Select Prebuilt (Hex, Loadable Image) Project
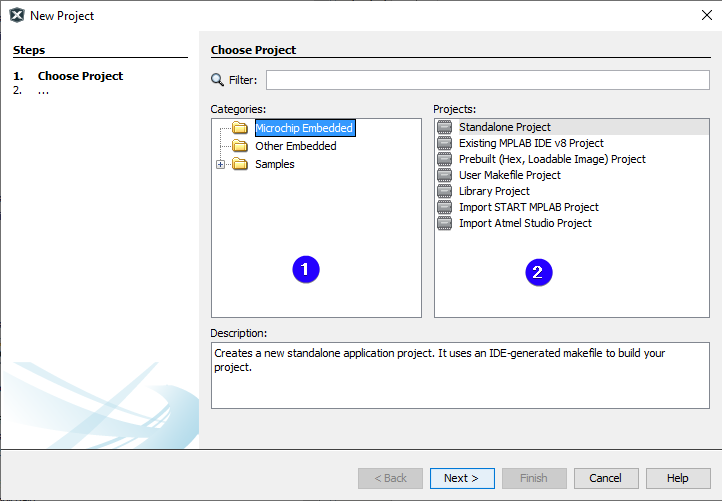The height and width of the screenshot is (501, 722). tap(552, 159)
